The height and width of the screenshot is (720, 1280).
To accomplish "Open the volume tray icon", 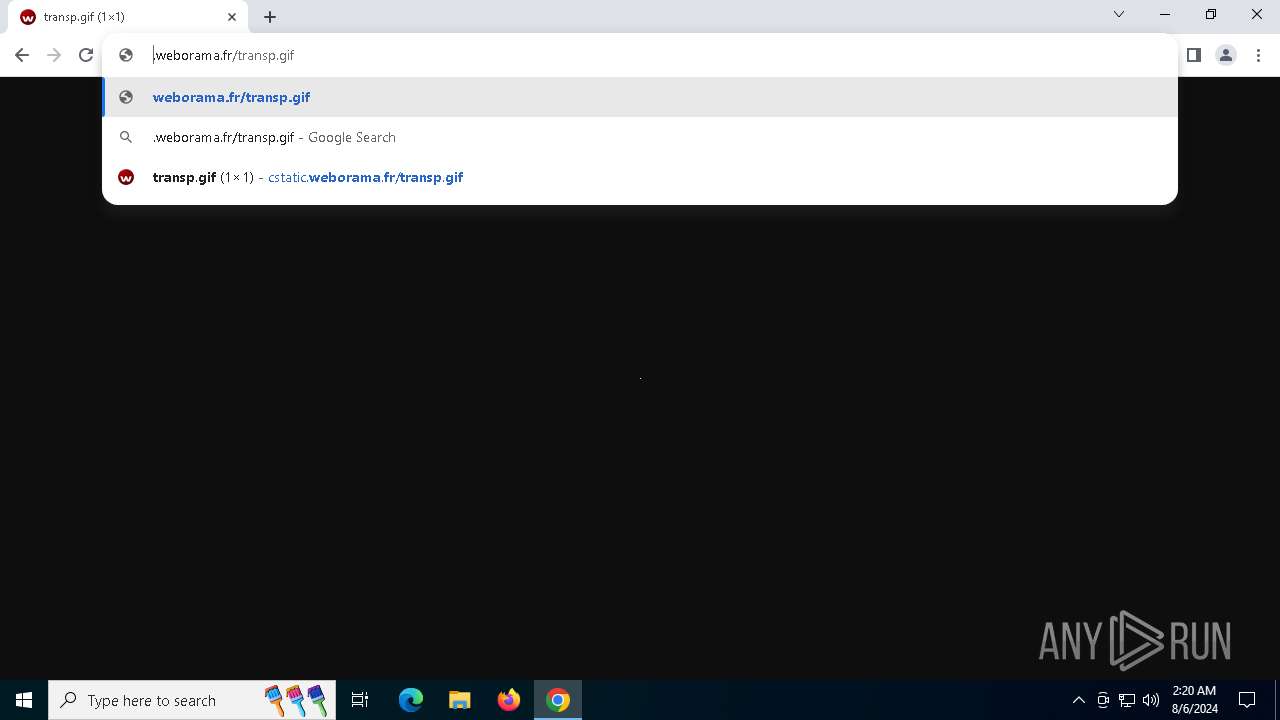I will tap(1151, 700).
